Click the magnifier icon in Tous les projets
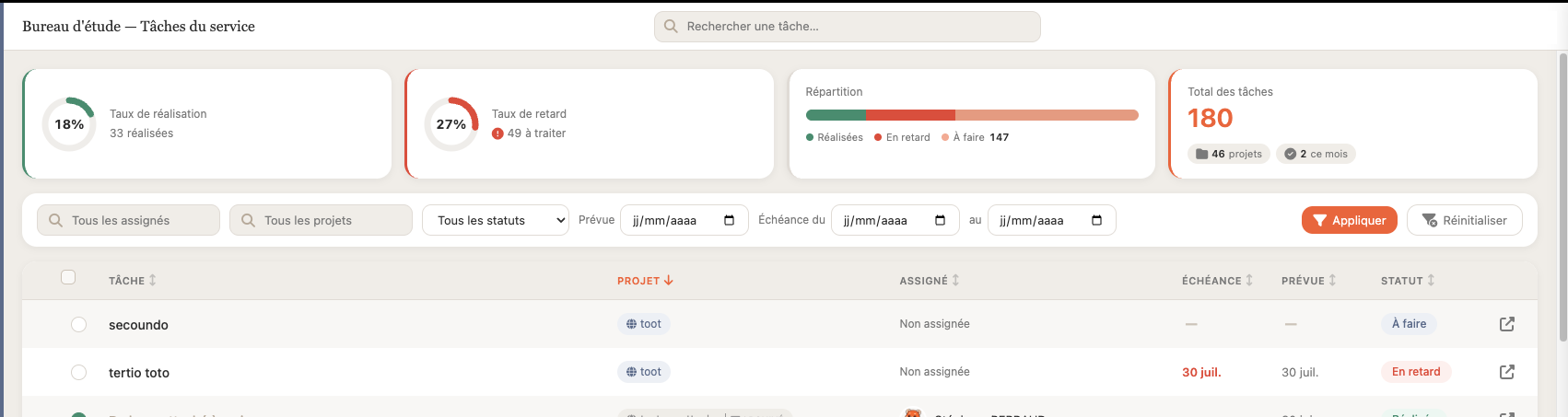This screenshot has width=1568, height=417. click(x=248, y=220)
